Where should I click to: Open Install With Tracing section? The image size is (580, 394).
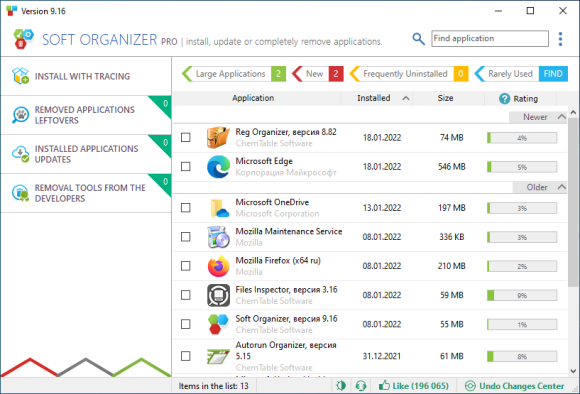click(86, 76)
